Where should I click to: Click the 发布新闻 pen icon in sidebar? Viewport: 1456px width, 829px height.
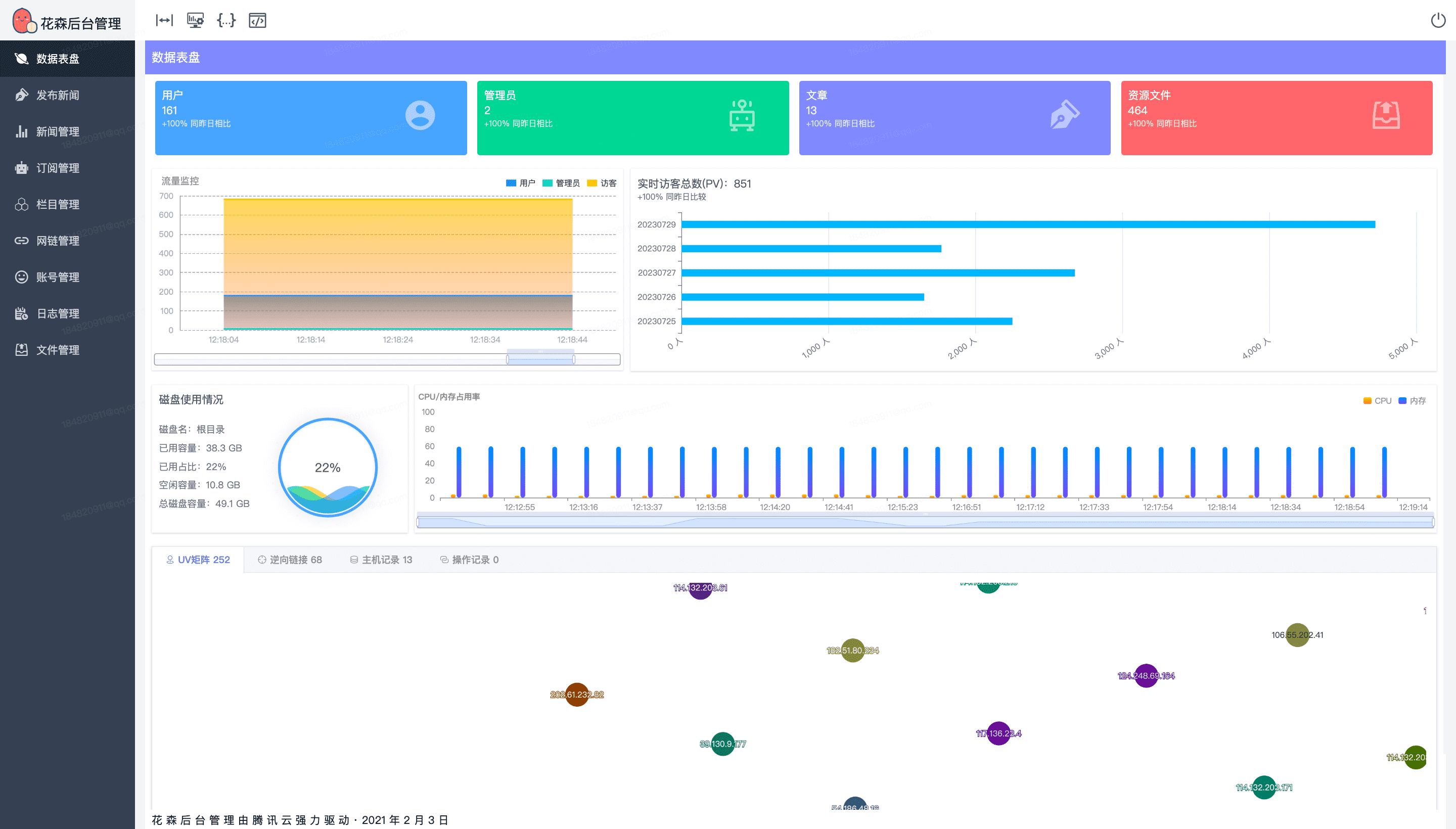click(21, 95)
